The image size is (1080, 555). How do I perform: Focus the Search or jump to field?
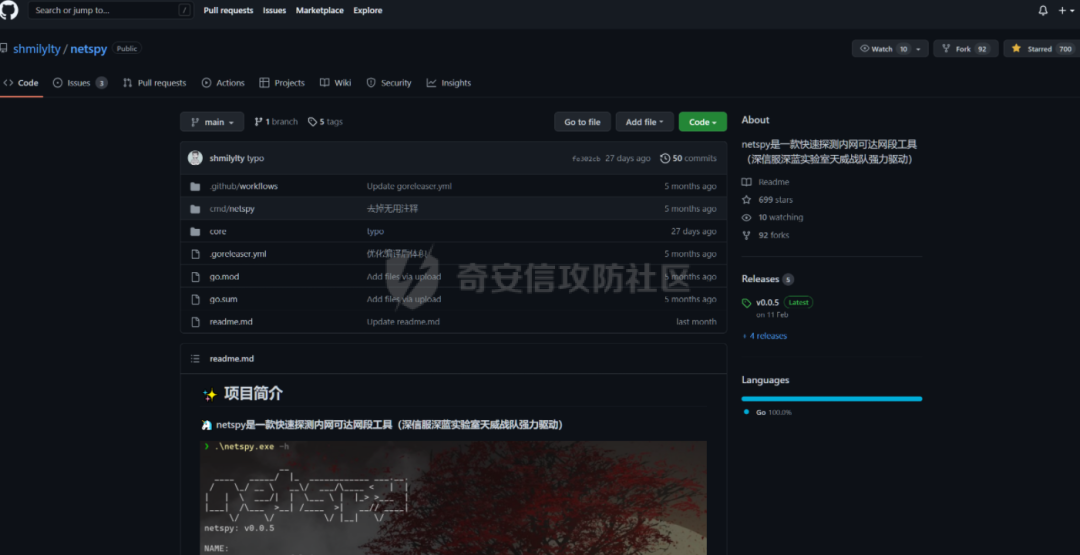tap(111, 10)
